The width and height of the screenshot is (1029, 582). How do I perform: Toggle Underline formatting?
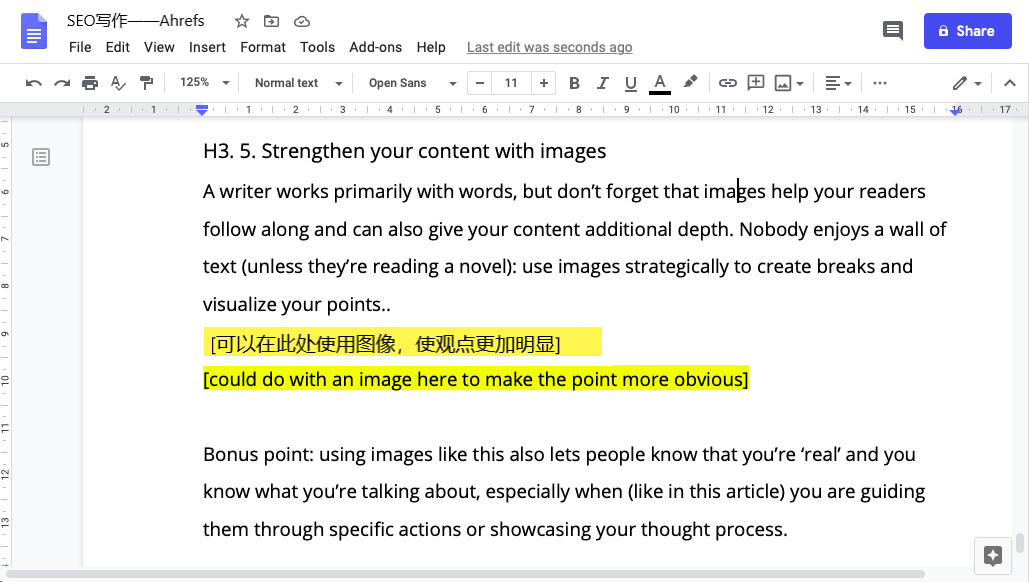pos(630,83)
